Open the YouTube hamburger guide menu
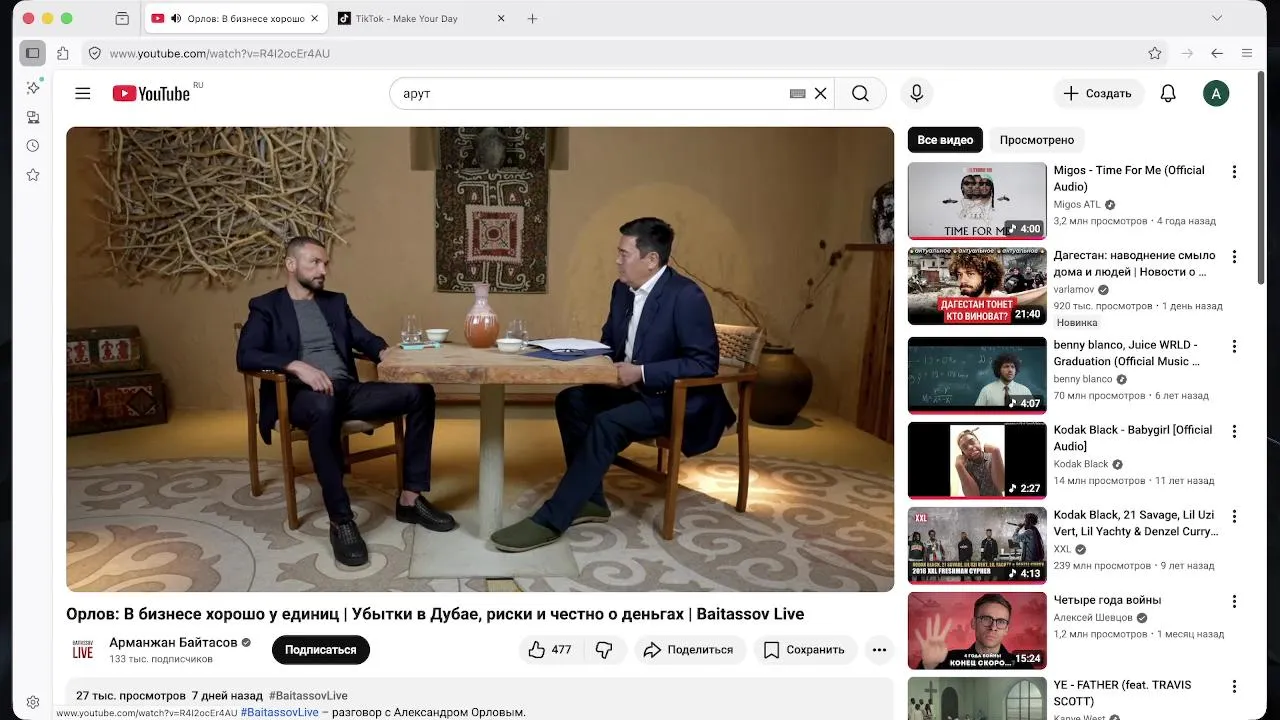Viewport: 1280px width, 720px height. click(x=83, y=93)
